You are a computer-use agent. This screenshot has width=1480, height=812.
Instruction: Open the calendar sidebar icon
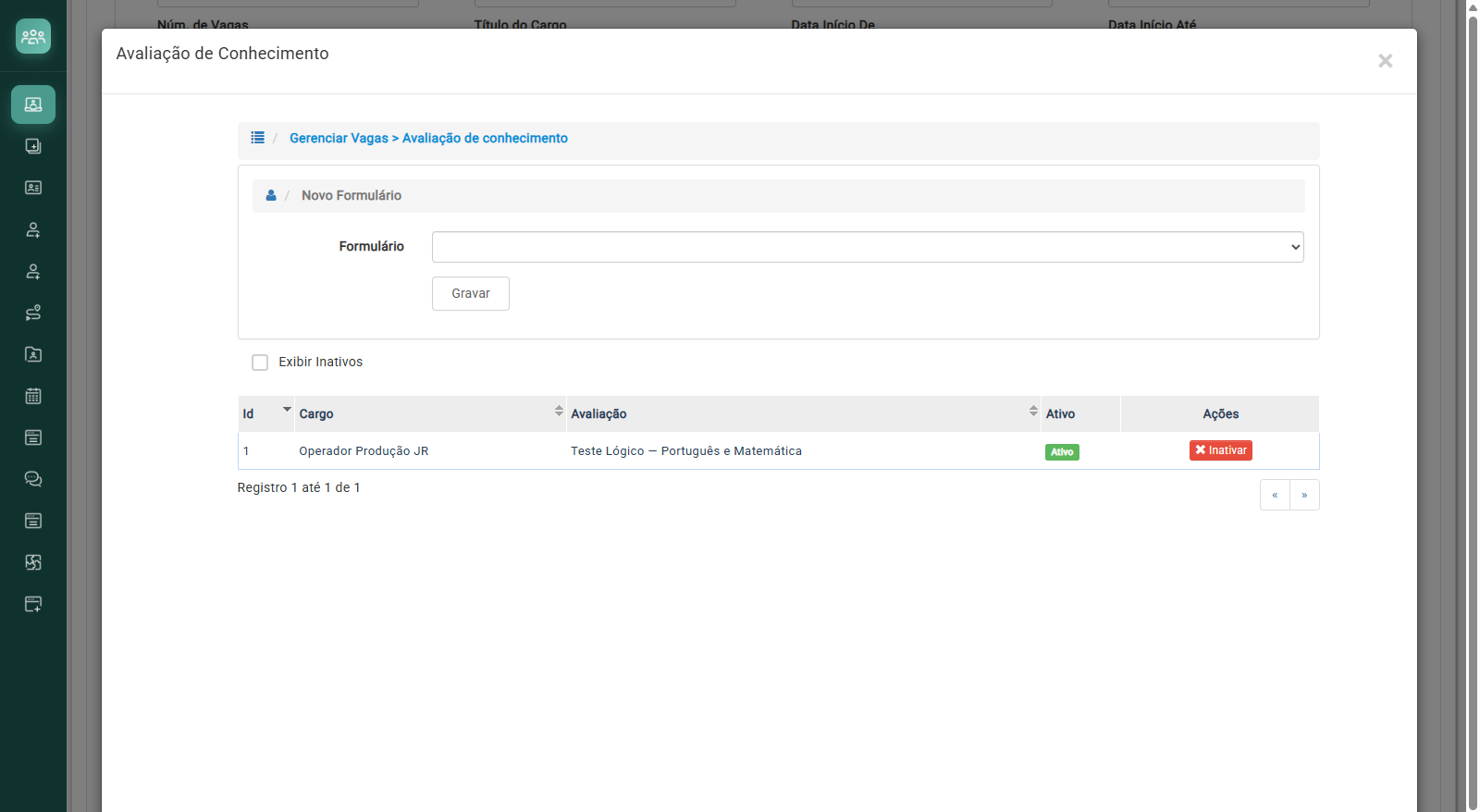pos(33,396)
